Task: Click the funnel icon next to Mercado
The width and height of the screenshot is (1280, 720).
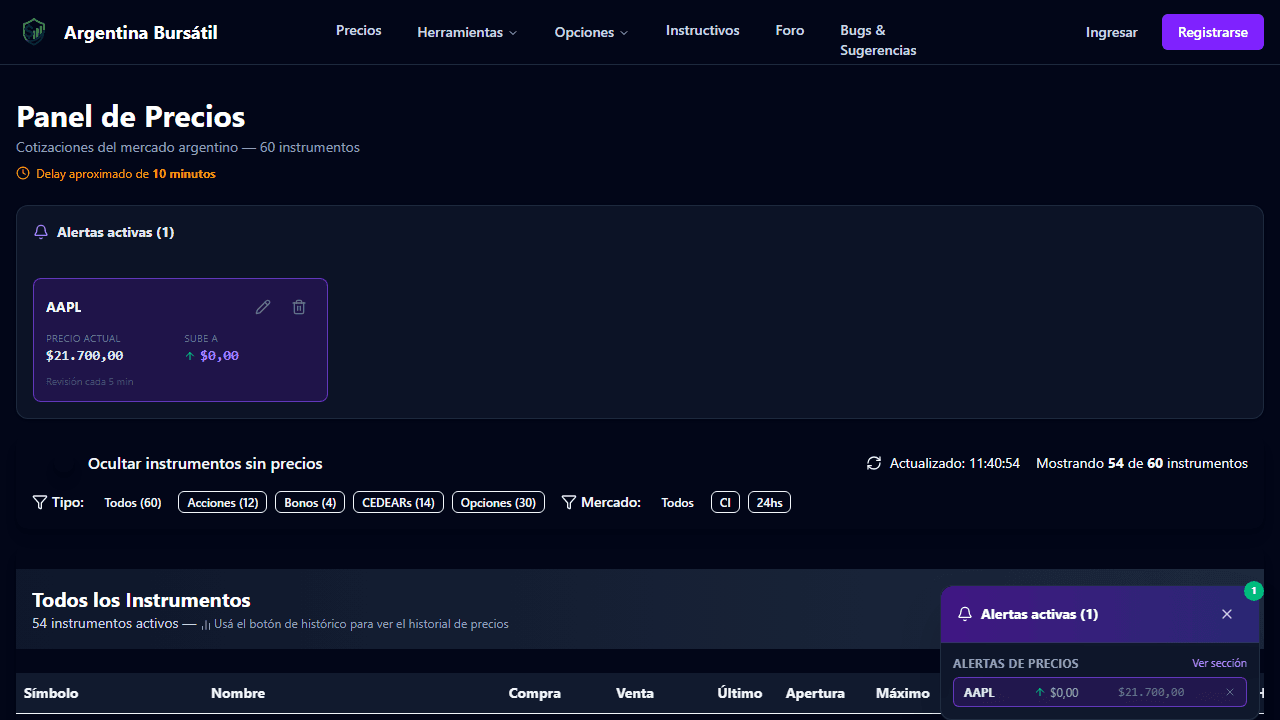Action: (569, 502)
